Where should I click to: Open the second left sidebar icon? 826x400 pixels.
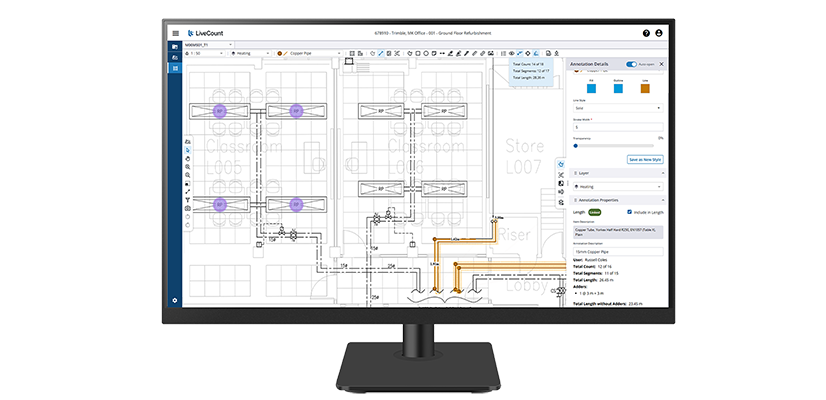(x=175, y=57)
